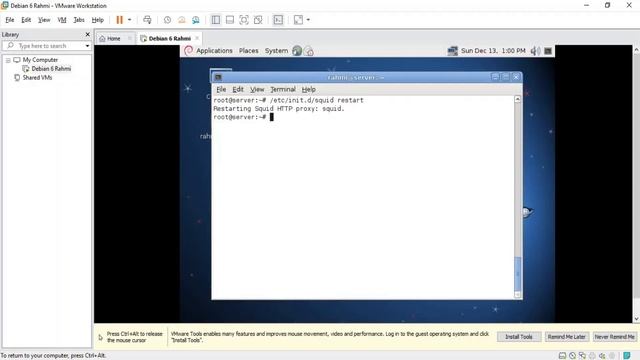640x360 pixels.
Task: Click the Debian swirl logo icon
Action: 188,51
